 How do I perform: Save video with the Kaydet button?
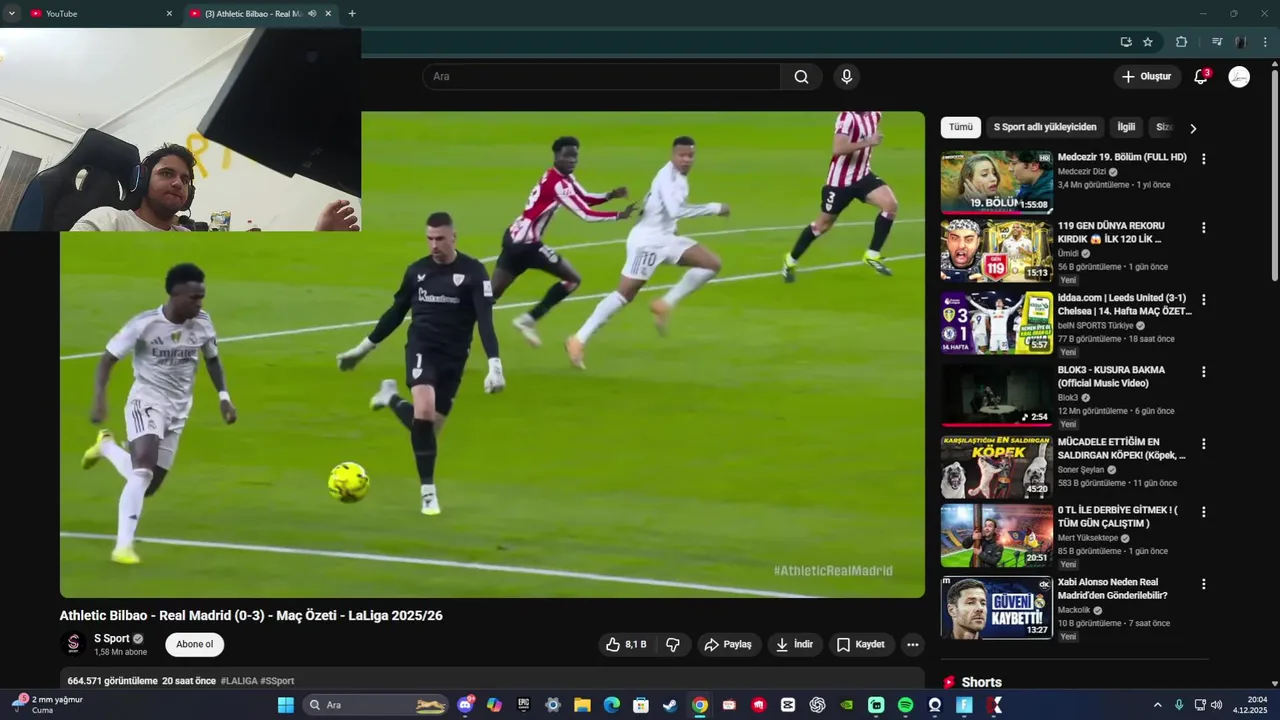[x=861, y=645]
